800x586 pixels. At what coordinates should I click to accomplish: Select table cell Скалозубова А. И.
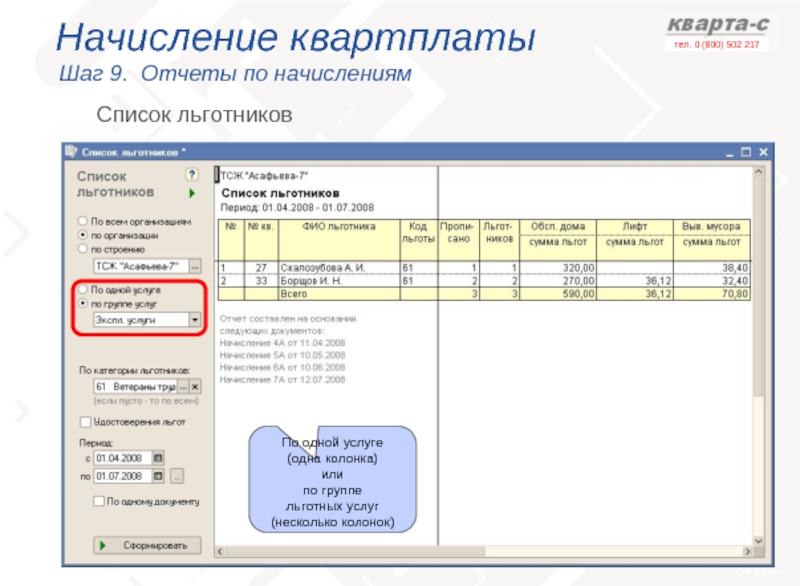(339, 268)
